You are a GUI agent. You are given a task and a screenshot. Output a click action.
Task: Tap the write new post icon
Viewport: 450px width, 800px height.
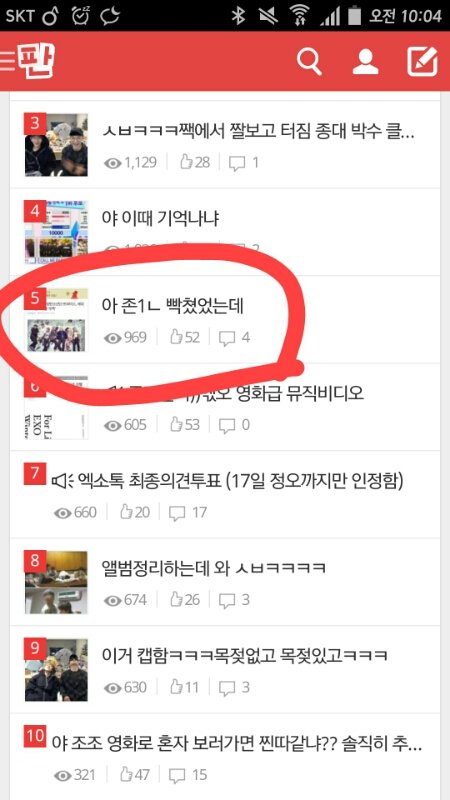[422, 62]
